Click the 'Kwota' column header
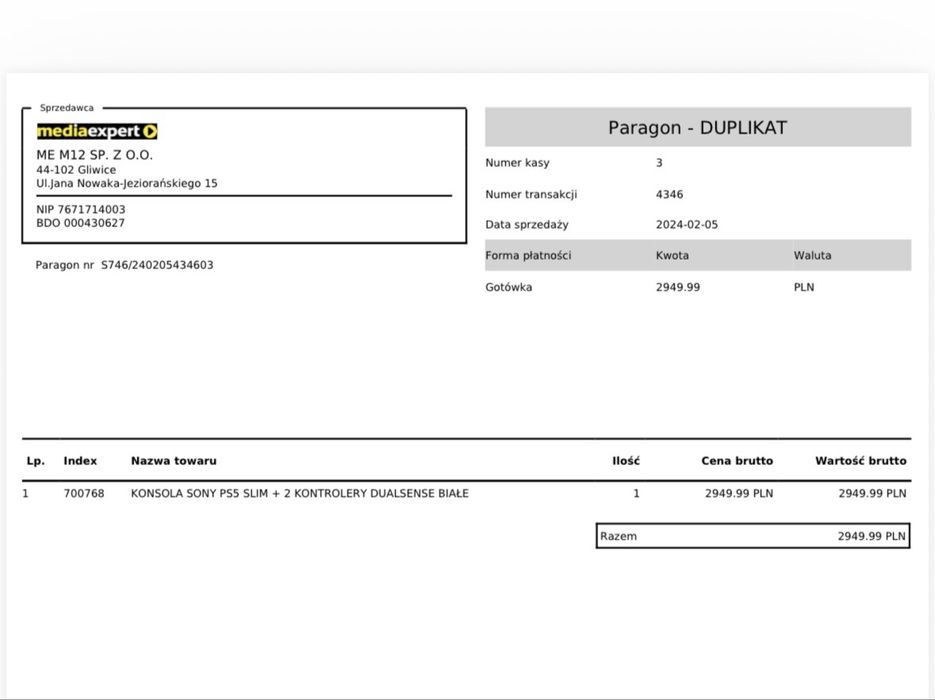Image resolution: width=935 pixels, height=700 pixels. 672,255
